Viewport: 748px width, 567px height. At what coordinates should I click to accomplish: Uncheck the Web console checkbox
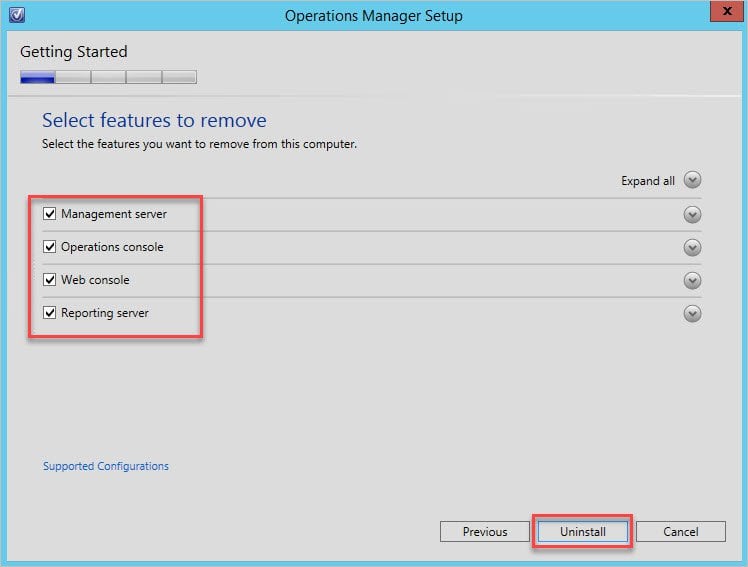pos(50,279)
